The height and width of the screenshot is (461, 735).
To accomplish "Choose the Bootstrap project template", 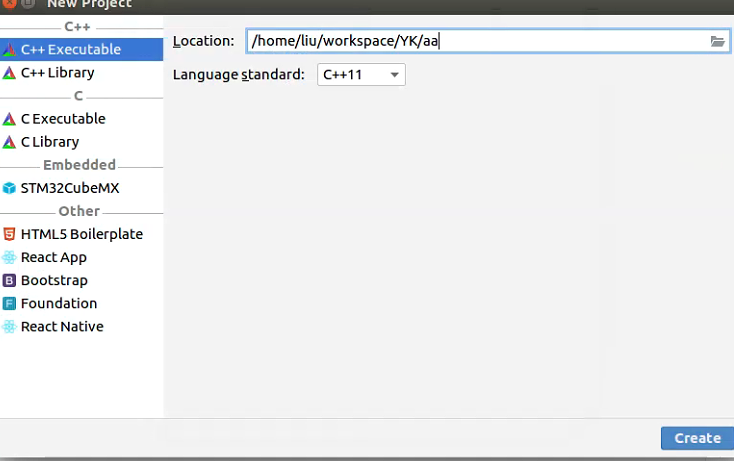I will click(82, 280).
